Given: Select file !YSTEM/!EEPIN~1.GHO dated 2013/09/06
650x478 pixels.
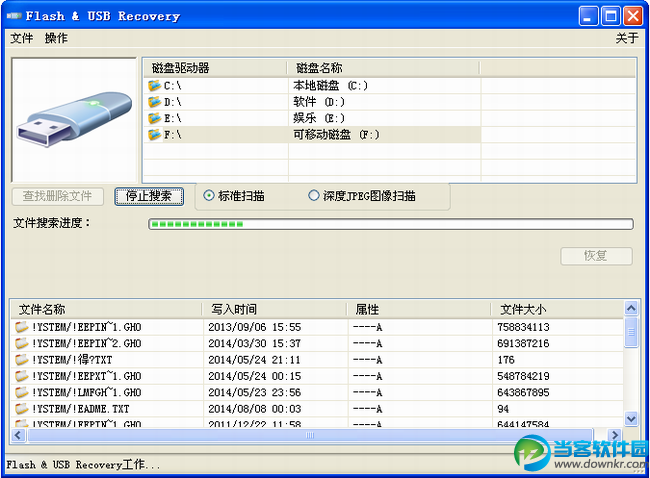Looking at the screenshot, I should tap(87, 327).
